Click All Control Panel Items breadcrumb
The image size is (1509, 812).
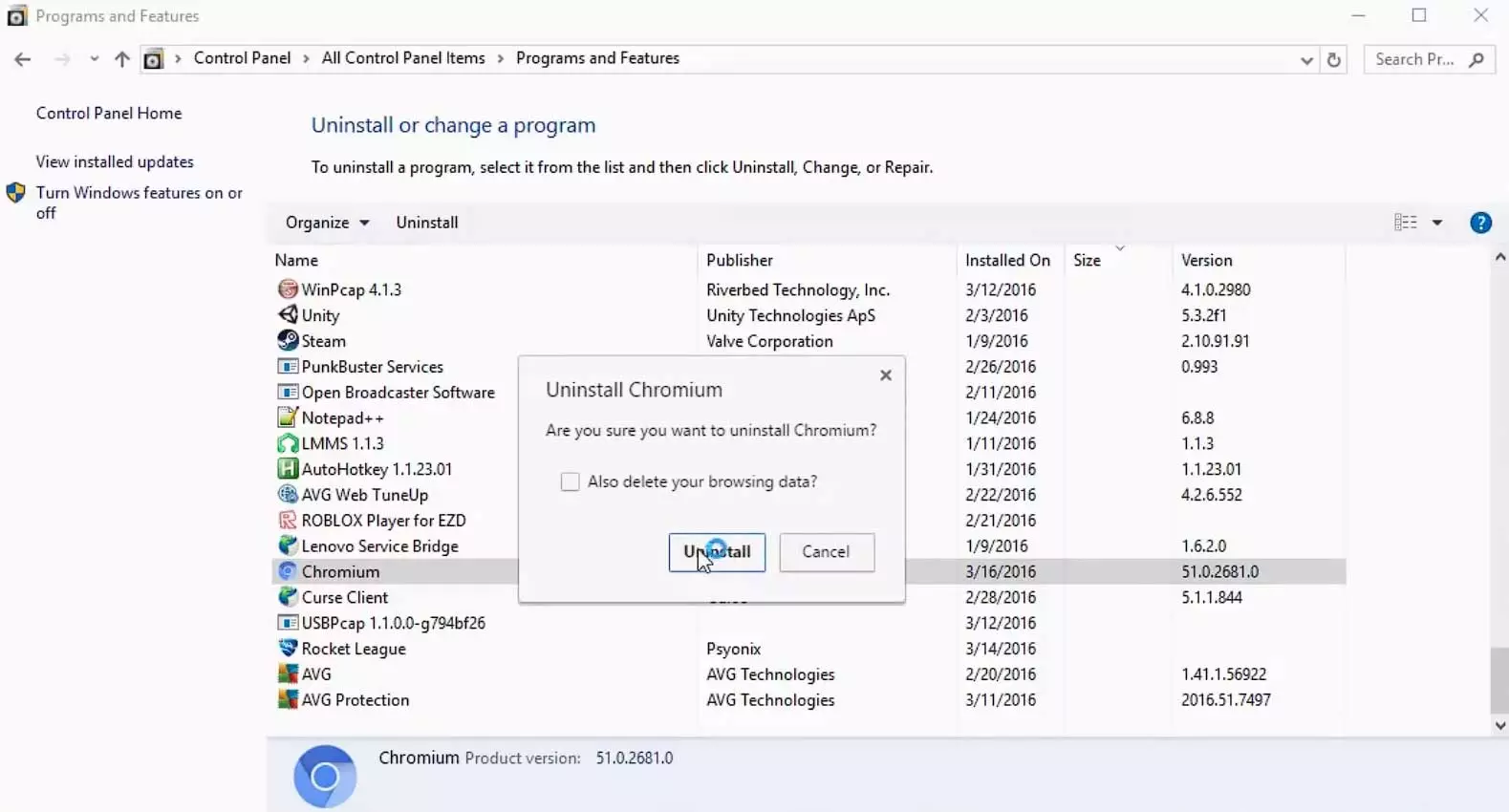[x=403, y=58]
